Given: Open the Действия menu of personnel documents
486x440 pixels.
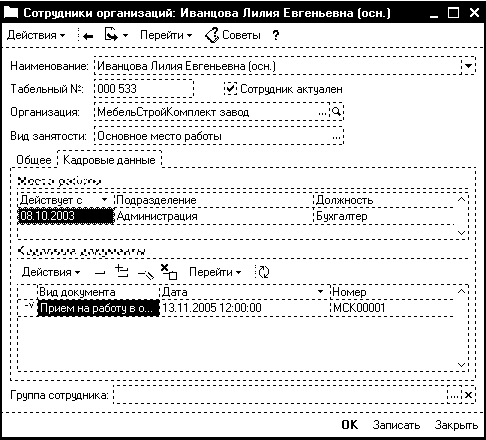Looking at the screenshot, I should (51, 272).
